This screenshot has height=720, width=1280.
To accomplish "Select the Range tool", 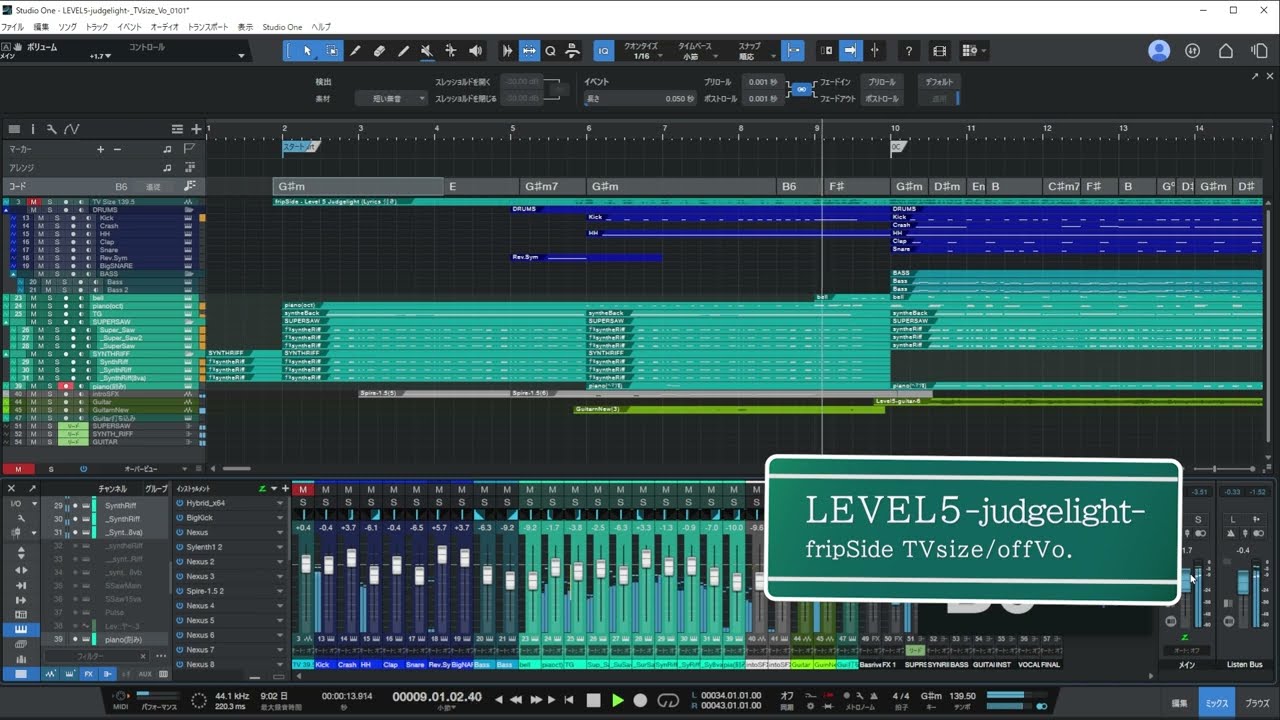I will (331, 51).
